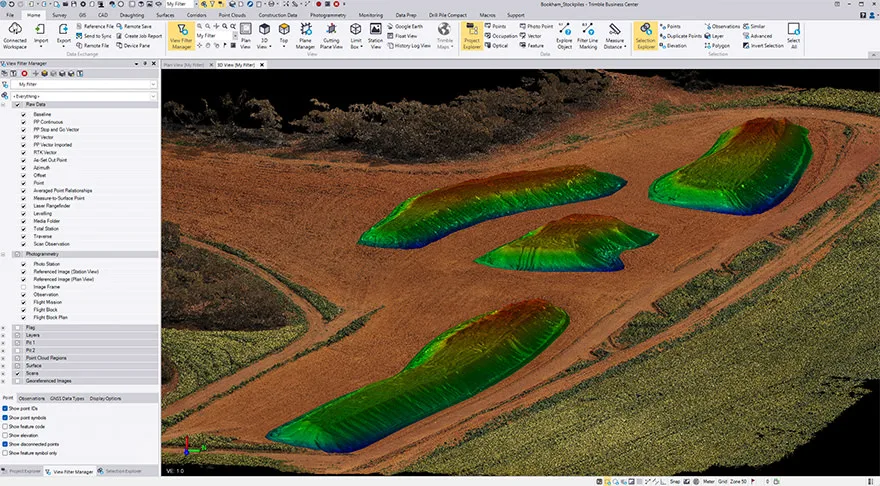
Task: Enable the Show elevation checkbox
Action: pos(5,435)
